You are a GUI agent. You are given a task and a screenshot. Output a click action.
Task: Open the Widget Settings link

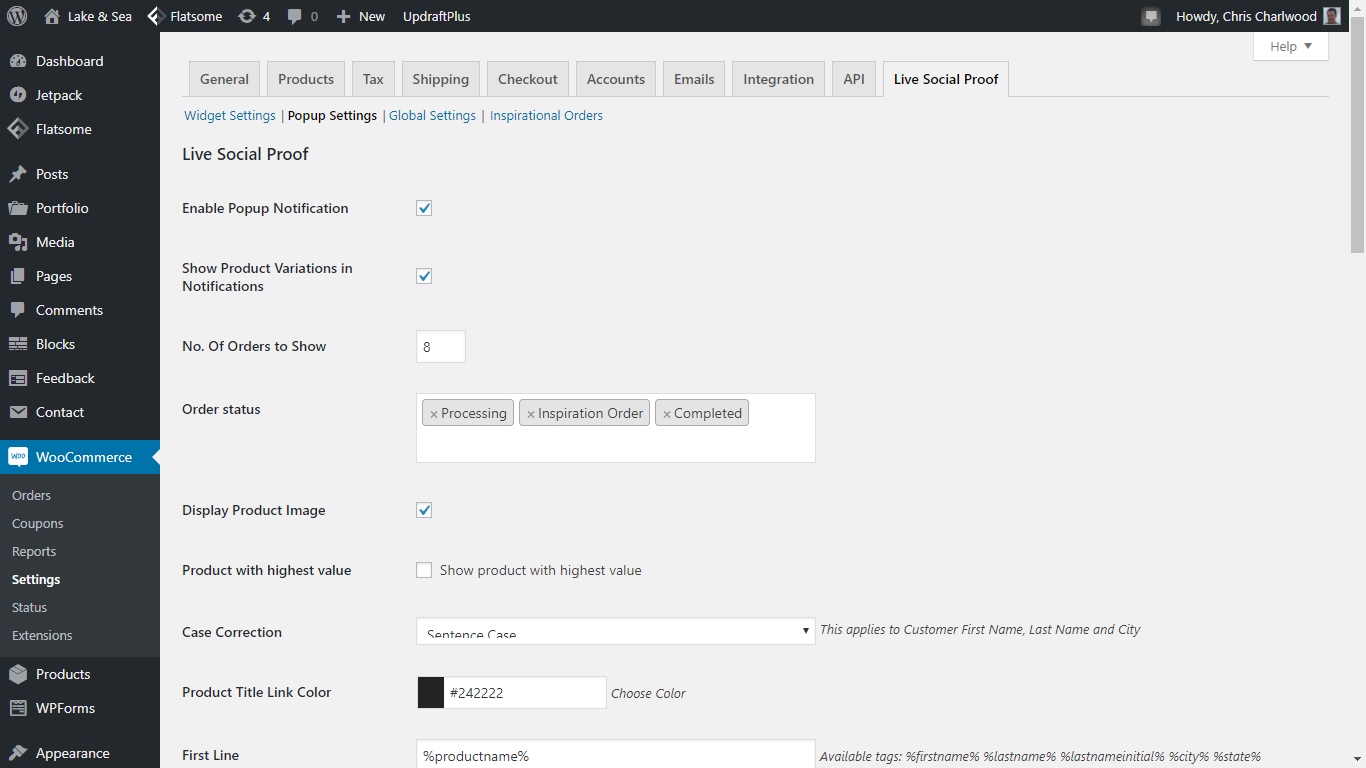point(230,116)
